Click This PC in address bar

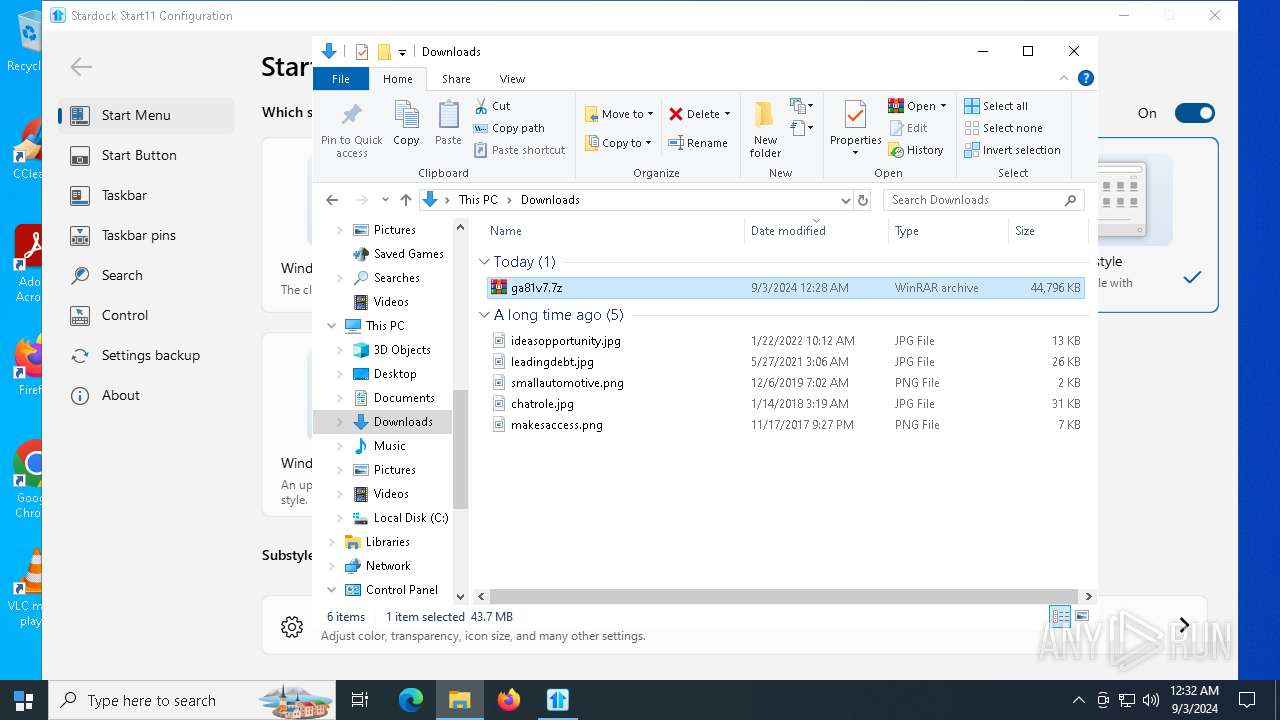(478, 200)
